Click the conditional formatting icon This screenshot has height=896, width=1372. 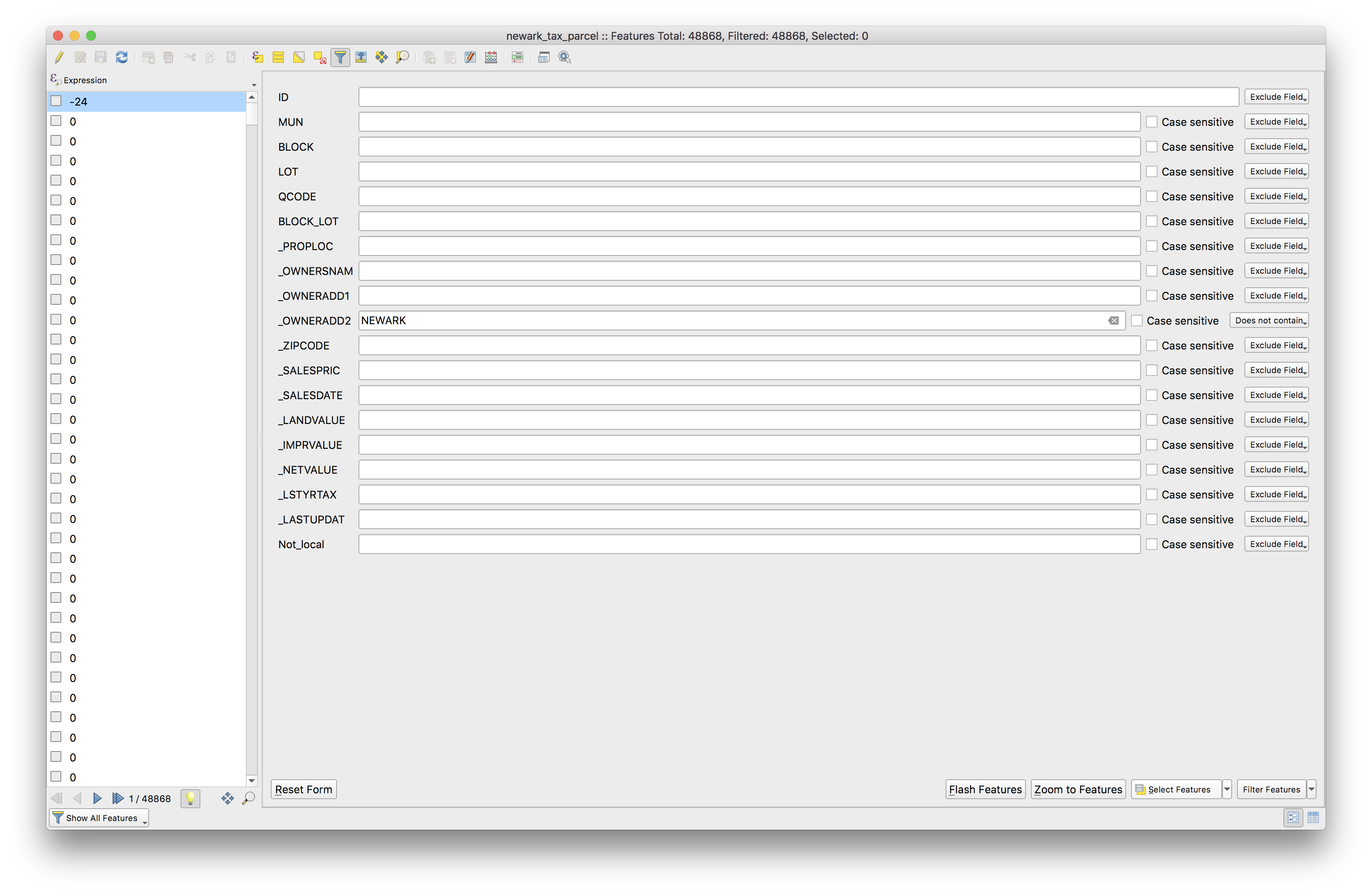click(517, 57)
